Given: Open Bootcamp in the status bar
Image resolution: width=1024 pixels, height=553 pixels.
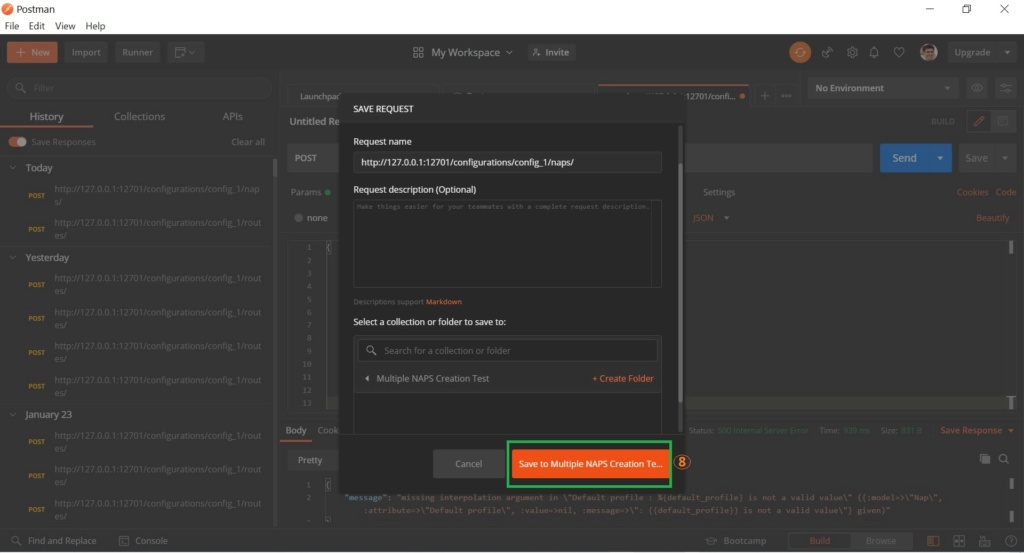Looking at the screenshot, I should [x=736, y=541].
